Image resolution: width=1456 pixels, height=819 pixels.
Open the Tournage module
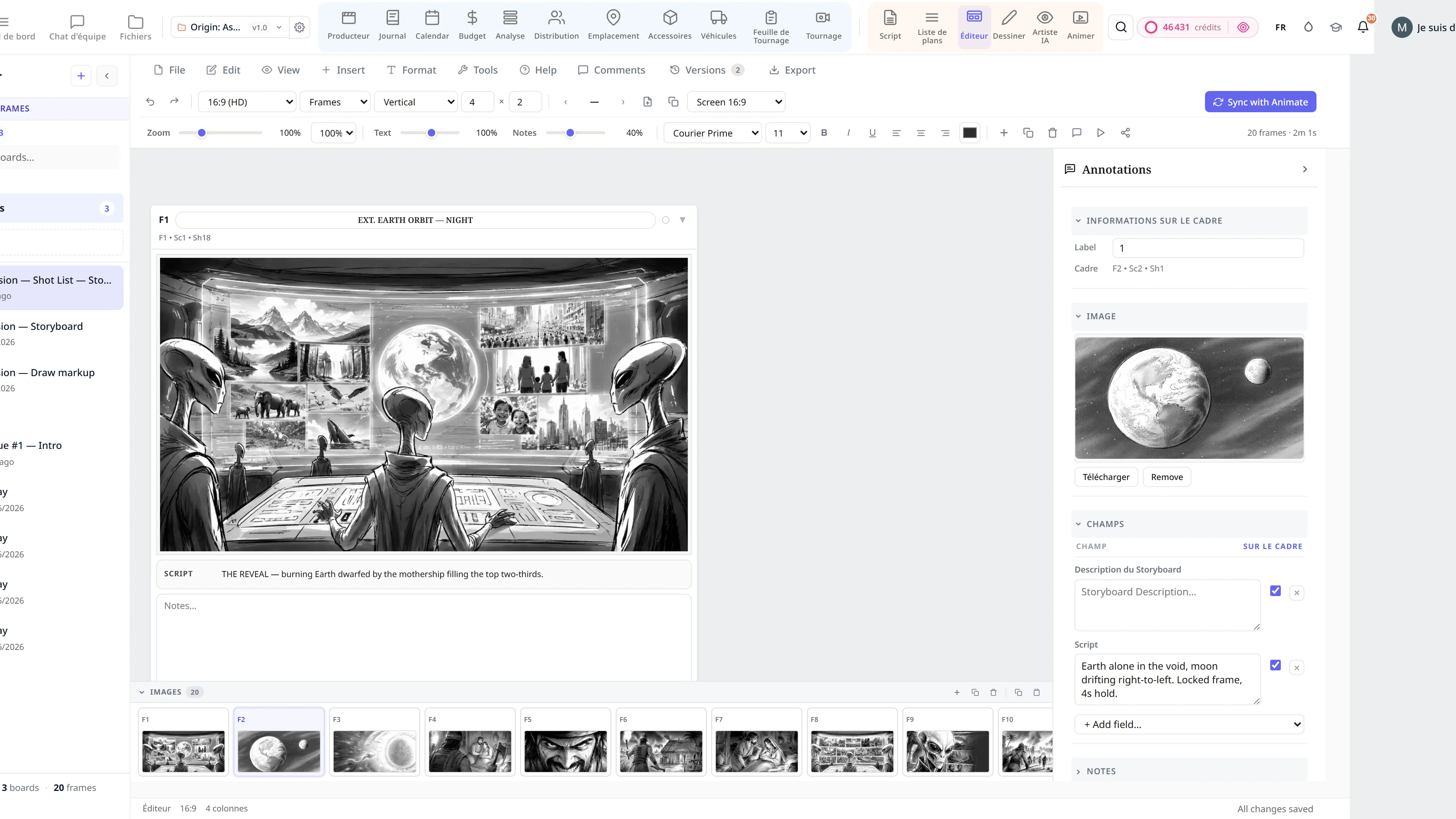coord(824,26)
